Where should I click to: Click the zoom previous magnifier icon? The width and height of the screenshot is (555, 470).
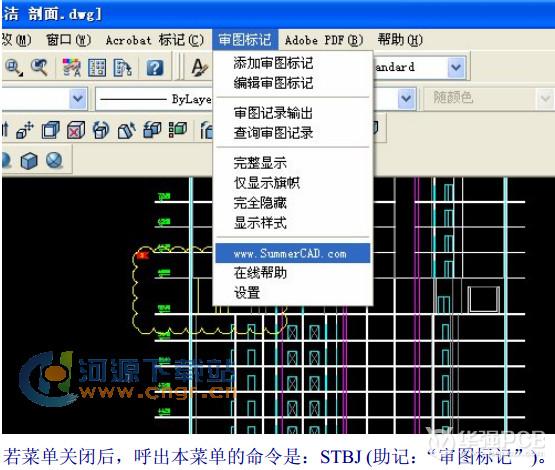39,67
